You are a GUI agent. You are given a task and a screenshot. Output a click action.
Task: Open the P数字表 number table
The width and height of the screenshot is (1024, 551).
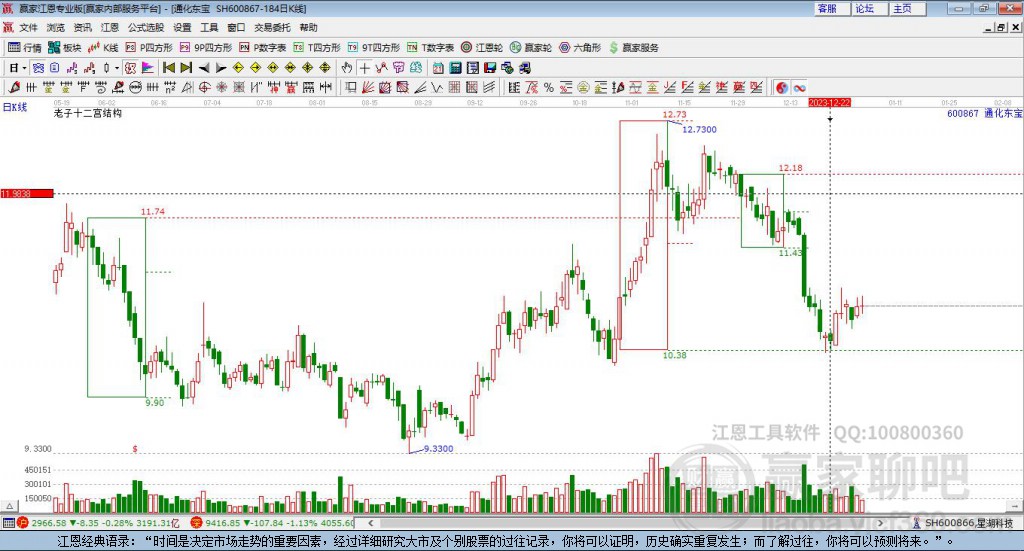point(263,48)
